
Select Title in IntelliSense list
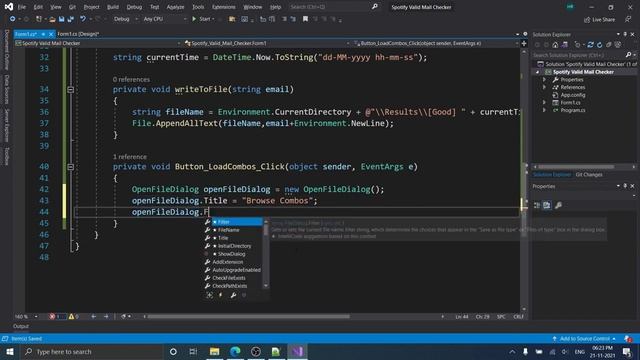point(233,238)
